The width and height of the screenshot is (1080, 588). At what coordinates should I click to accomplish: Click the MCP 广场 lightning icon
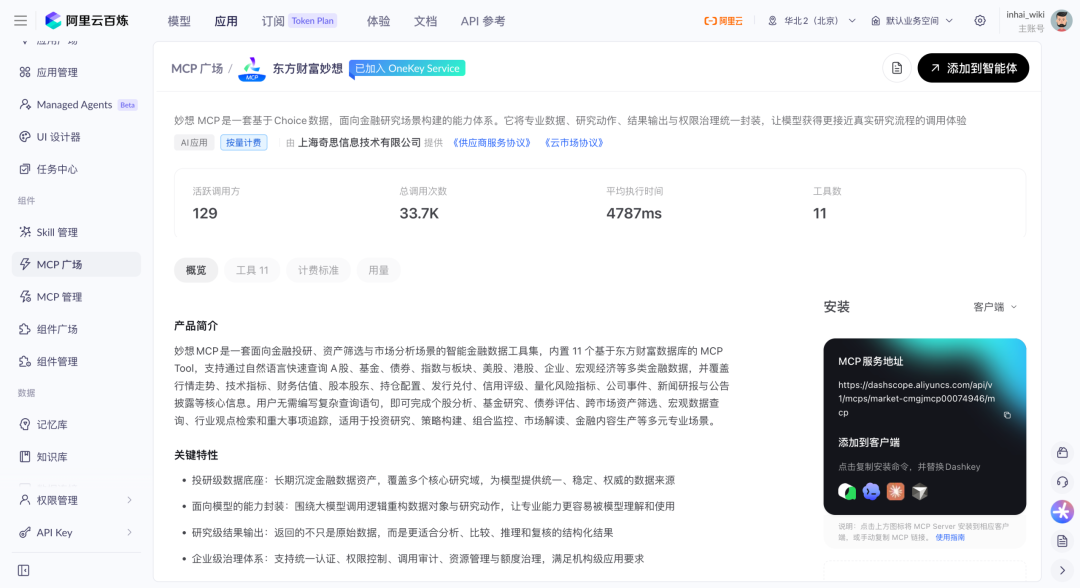(25, 264)
